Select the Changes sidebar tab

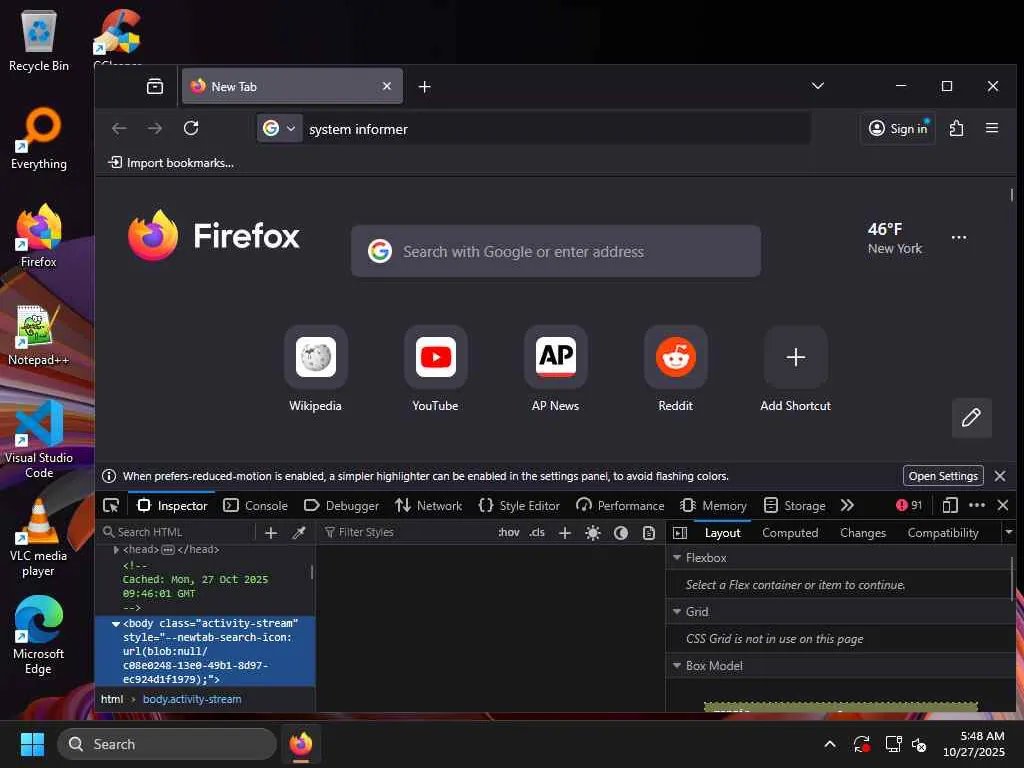coord(863,533)
